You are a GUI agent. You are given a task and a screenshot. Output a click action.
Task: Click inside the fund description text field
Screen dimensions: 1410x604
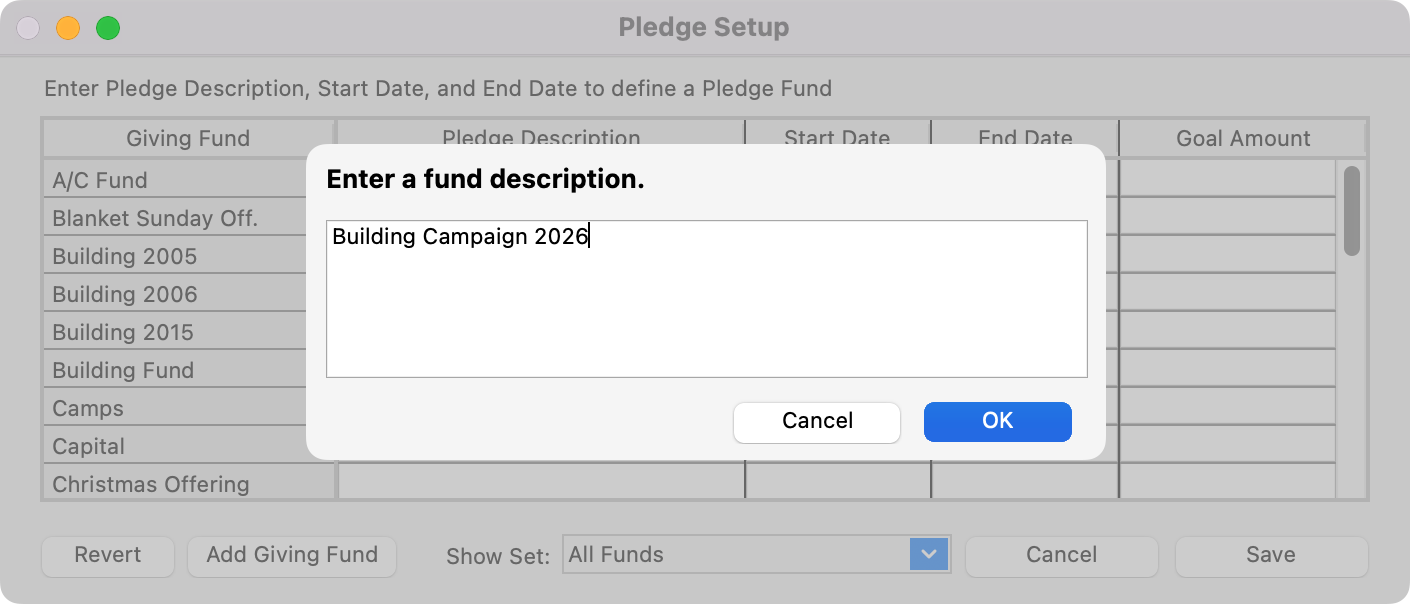[705, 298]
